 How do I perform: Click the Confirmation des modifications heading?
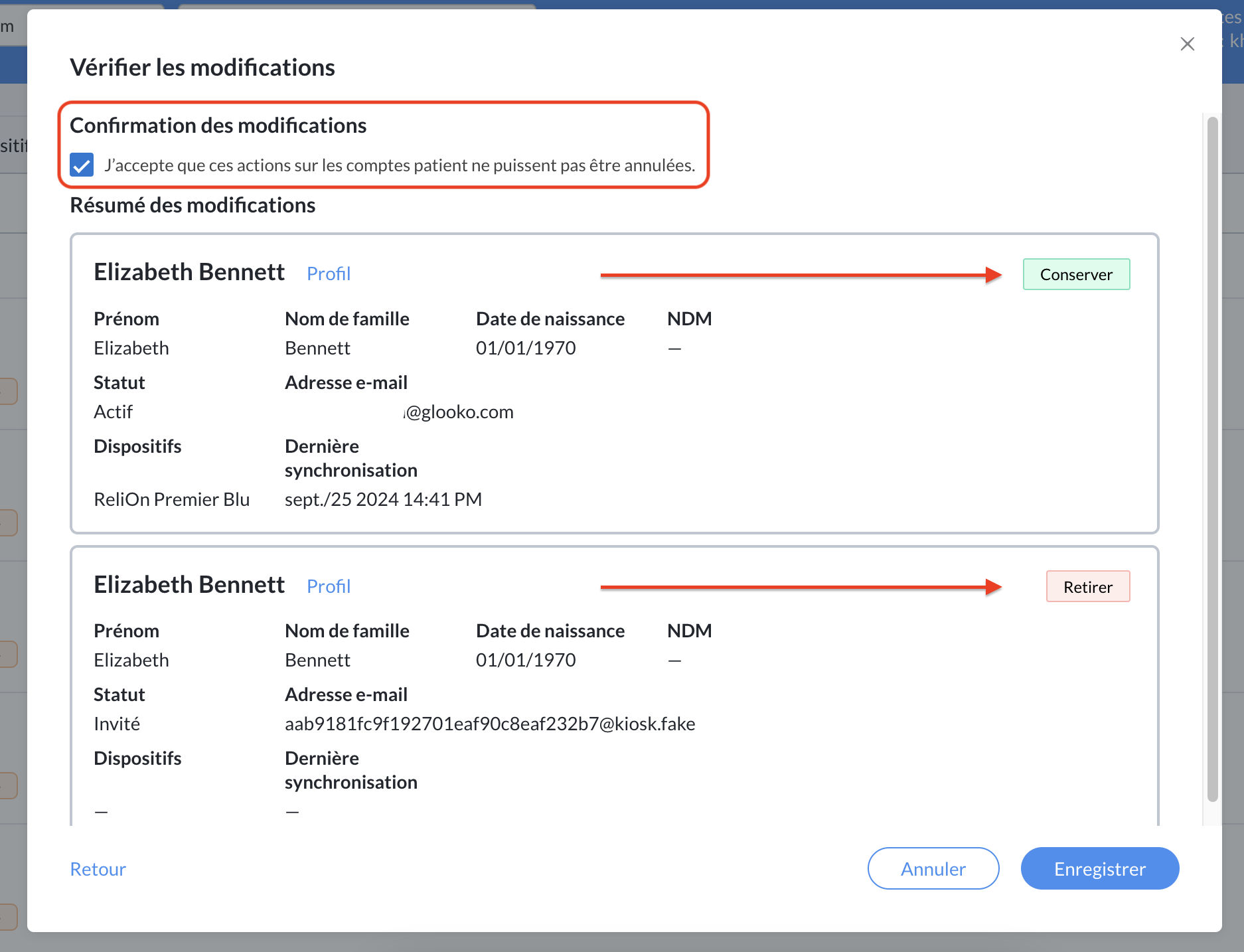tap(218, 125)
